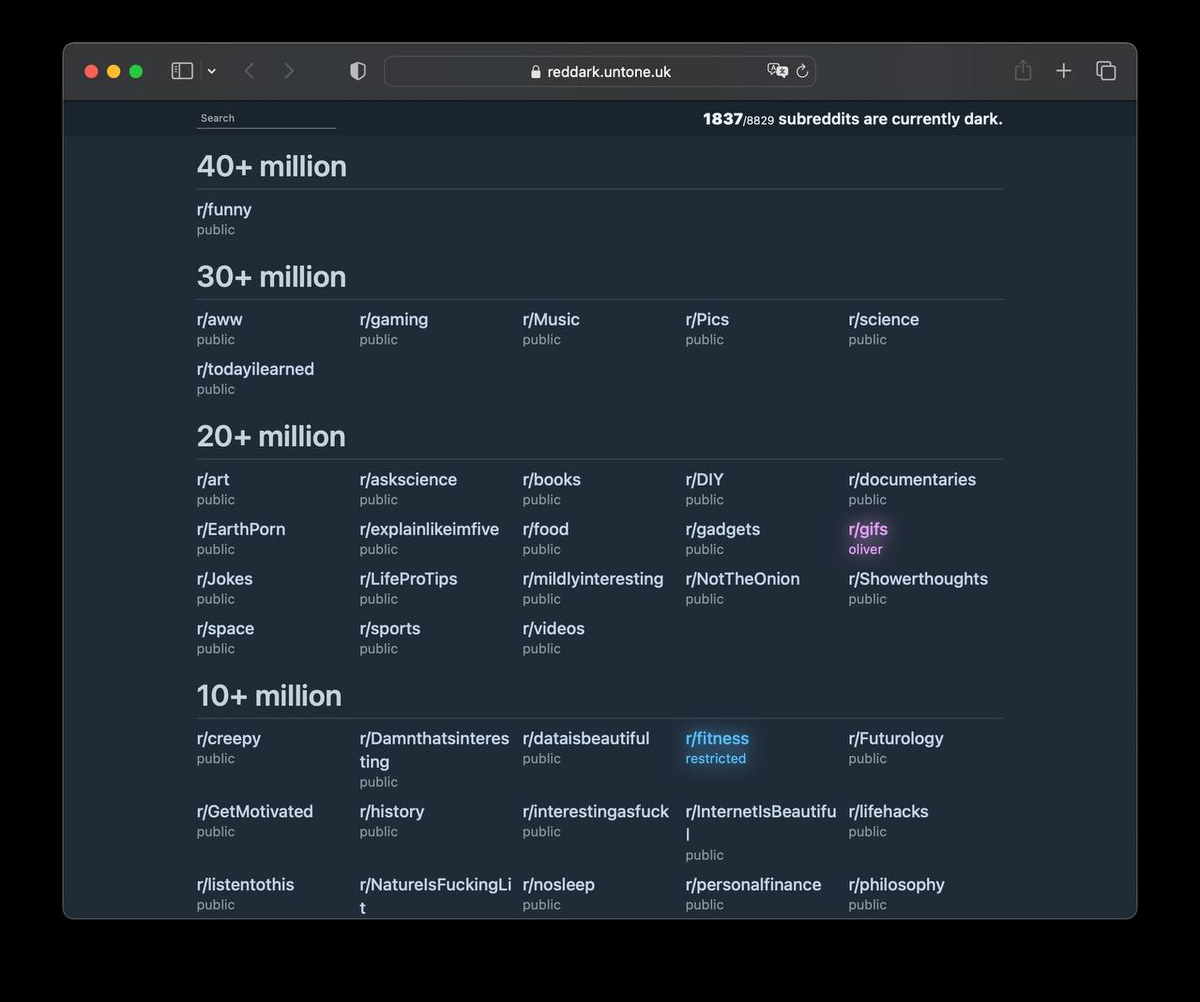Toggle the Safari sidebar icon

[x=182, y=71]
